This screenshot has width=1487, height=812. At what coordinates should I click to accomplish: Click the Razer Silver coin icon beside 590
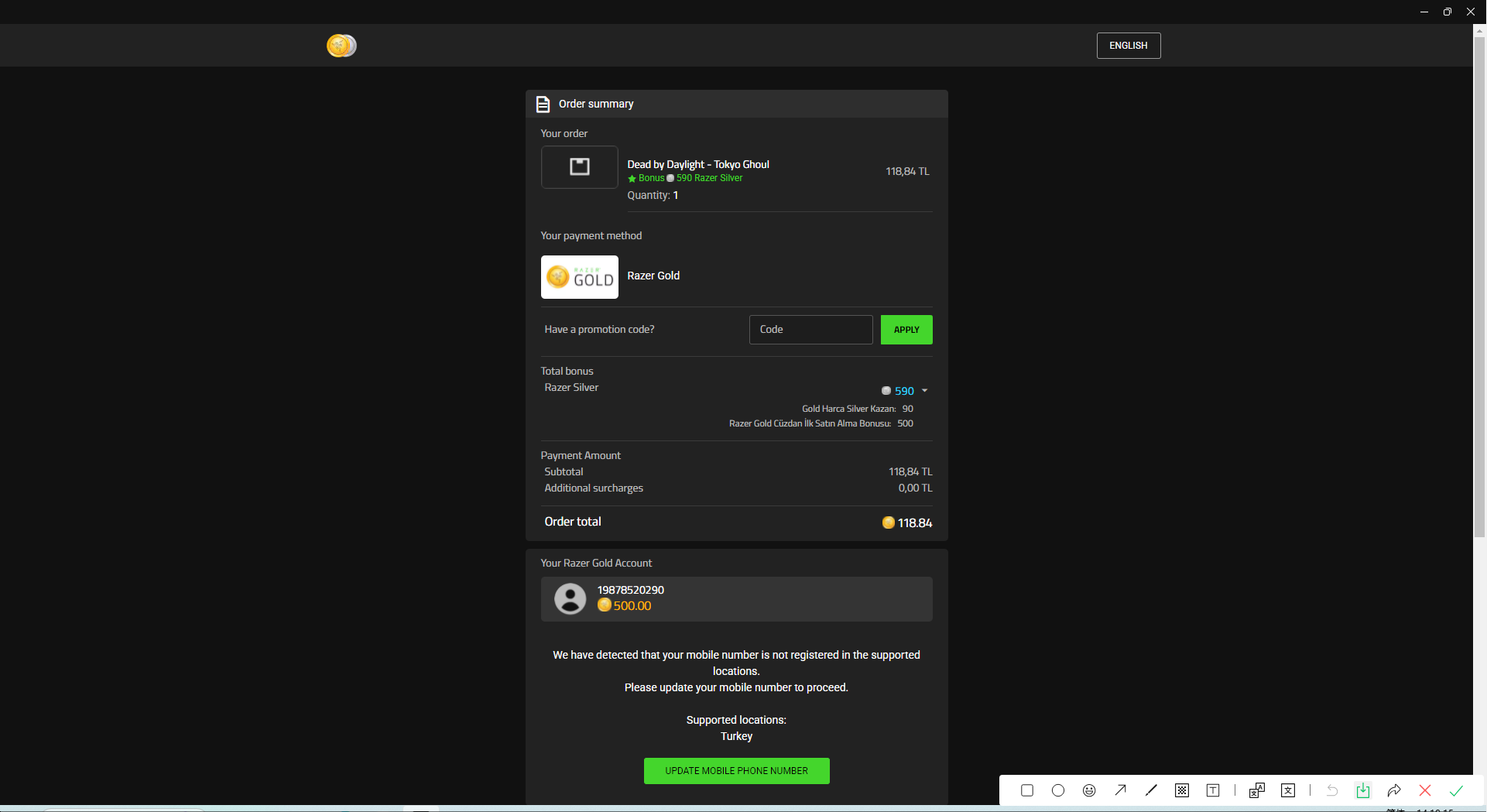tap(886, 391)
